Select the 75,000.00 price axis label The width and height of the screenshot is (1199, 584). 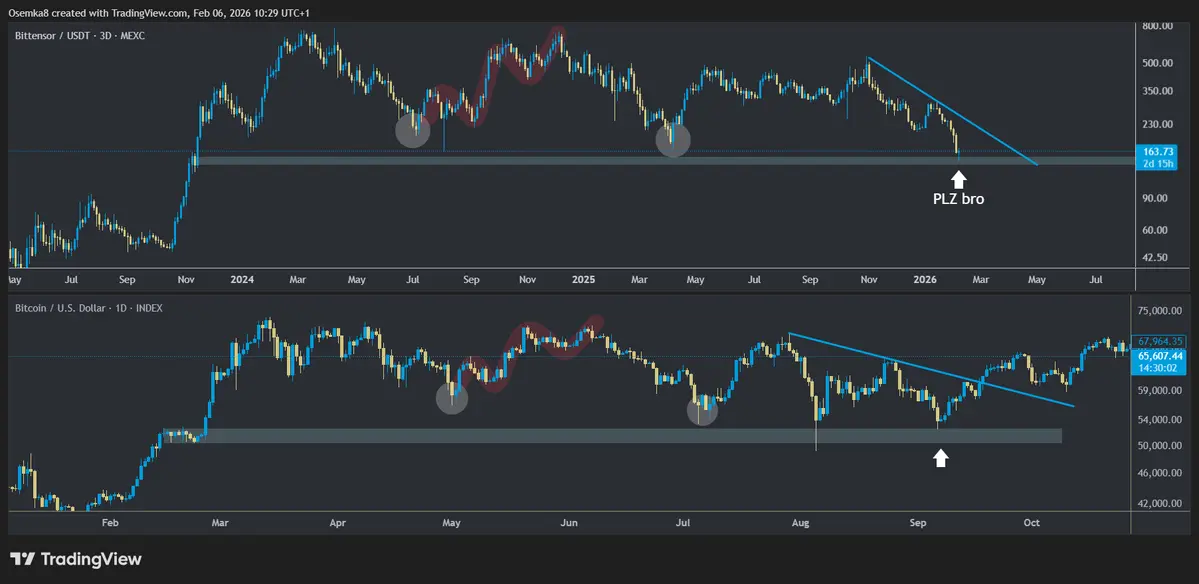[1162, 311]
